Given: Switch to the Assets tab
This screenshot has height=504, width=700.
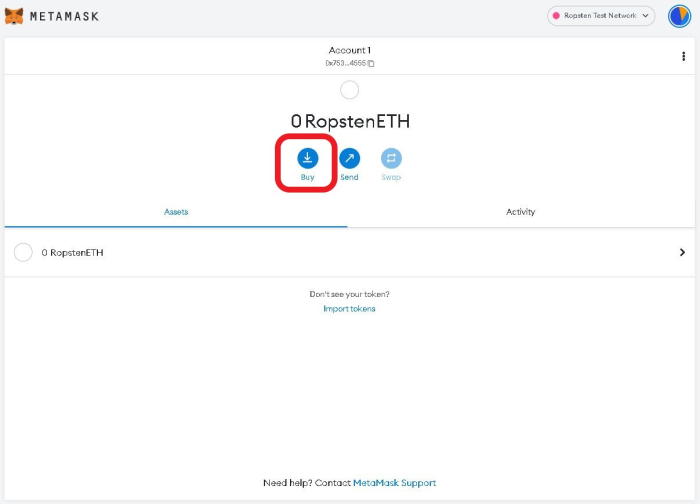Looking at the screenshot, I should tap(176, 212).
